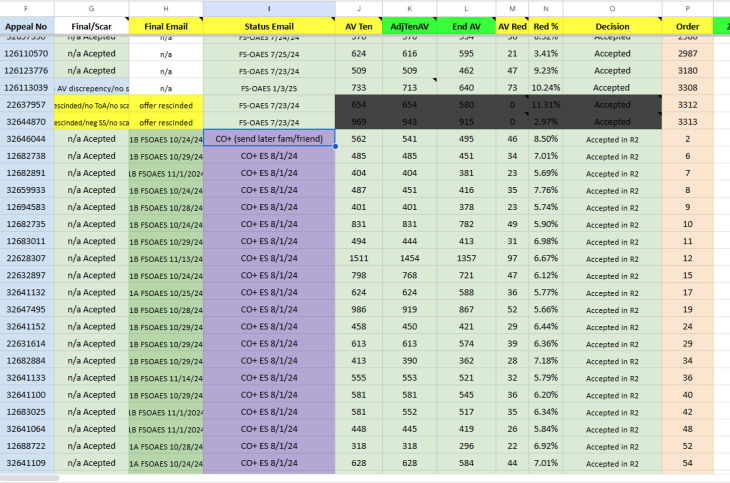Select the 'AV discrepency' cell in Final/Scar
Screen dimensions: 730x483
click(91, 88)
